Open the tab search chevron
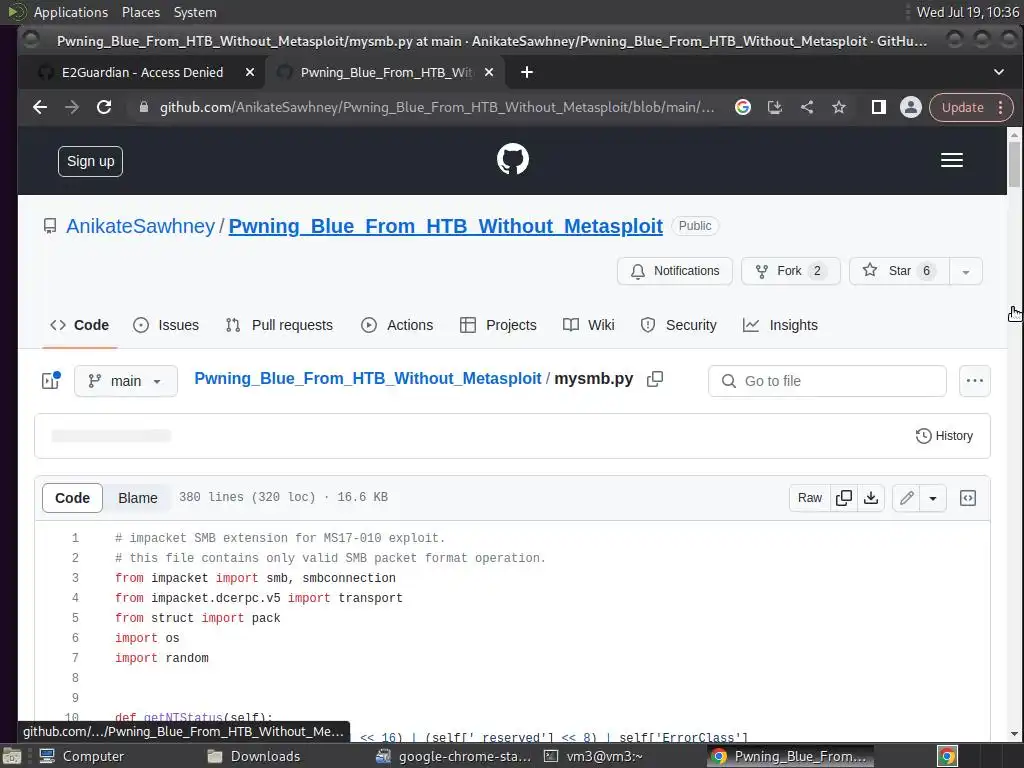Viewport: 1024px width, 768px height. tap(999, 72)
